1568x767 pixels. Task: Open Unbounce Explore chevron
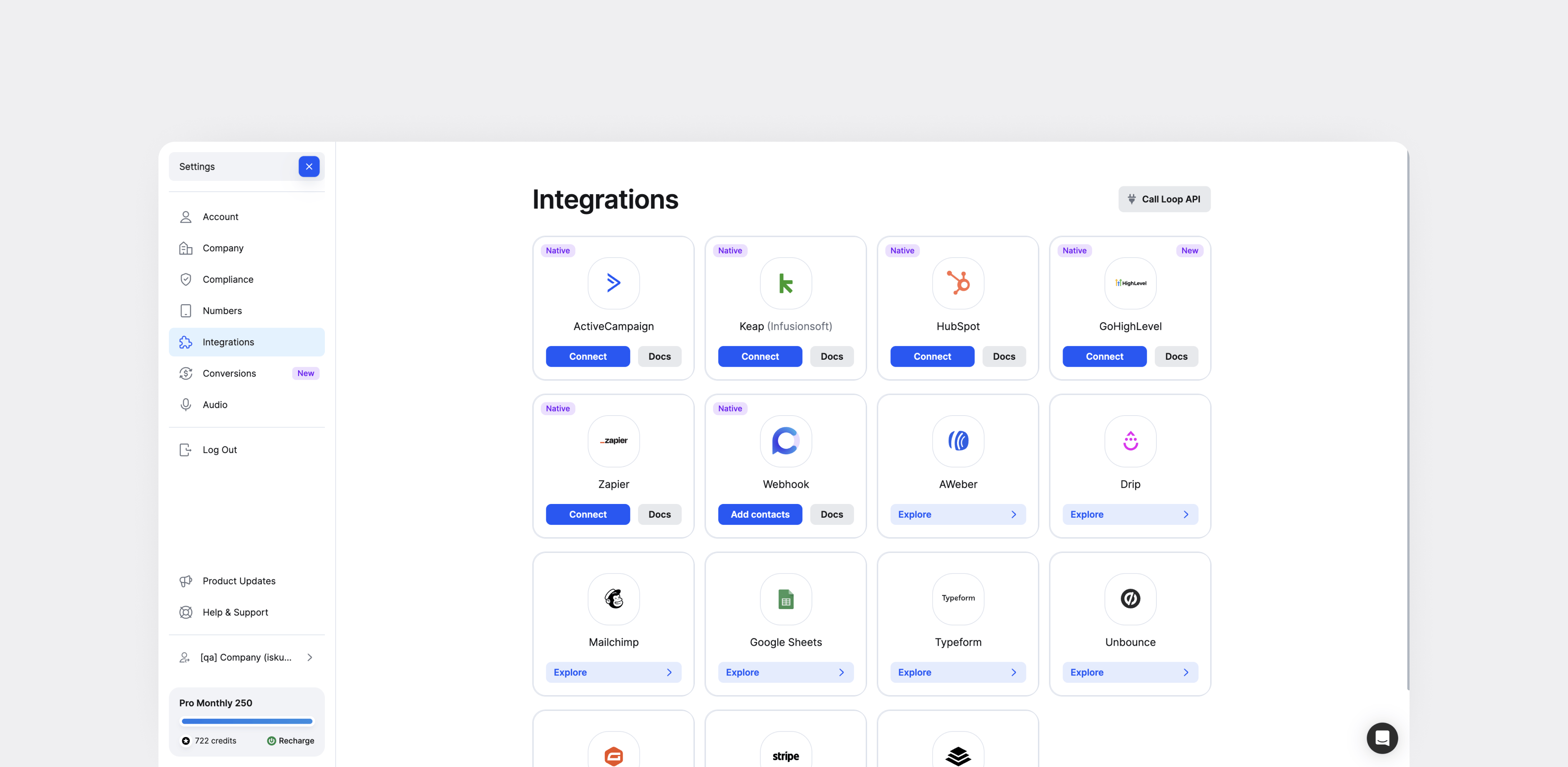pos(1186,673)
